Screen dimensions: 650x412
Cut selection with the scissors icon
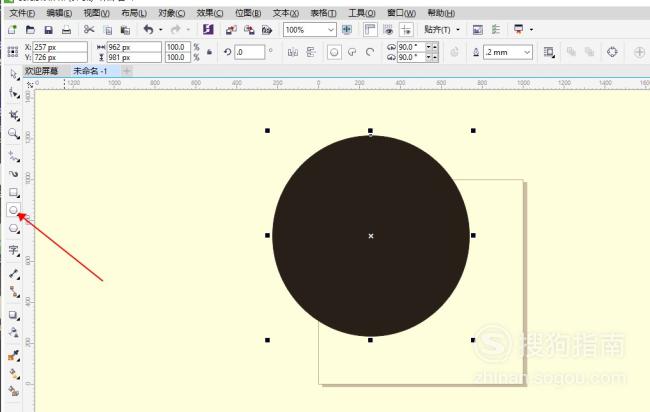(x=89, y=29)
